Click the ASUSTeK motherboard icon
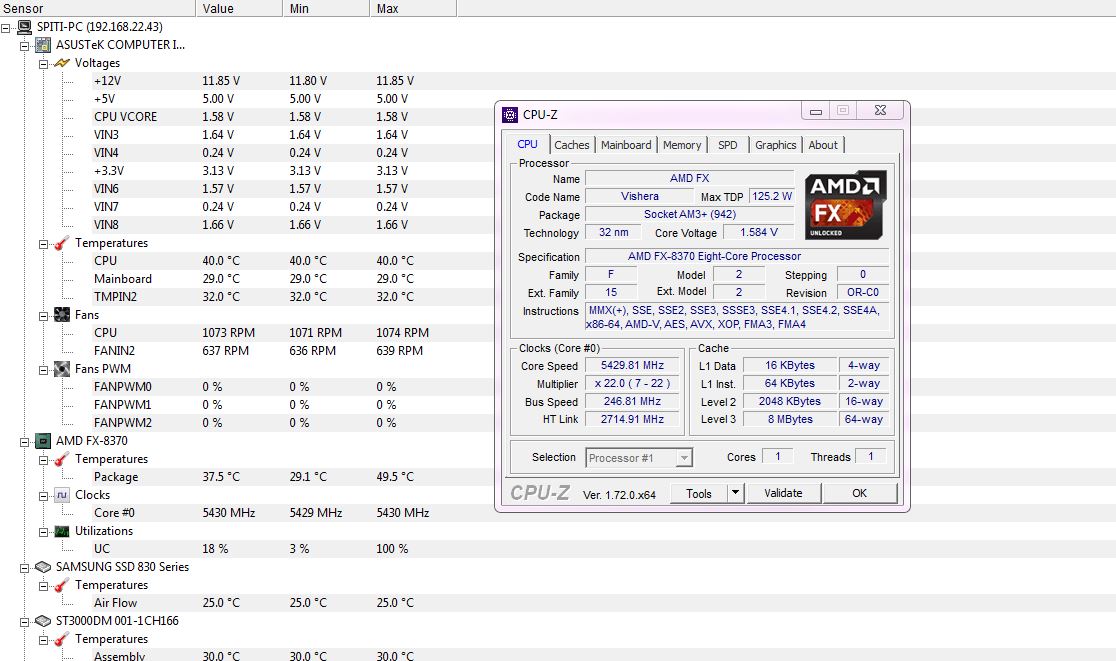Image resolution: width=1116 pixels, height=661 pixels. (x=43, y=45)
